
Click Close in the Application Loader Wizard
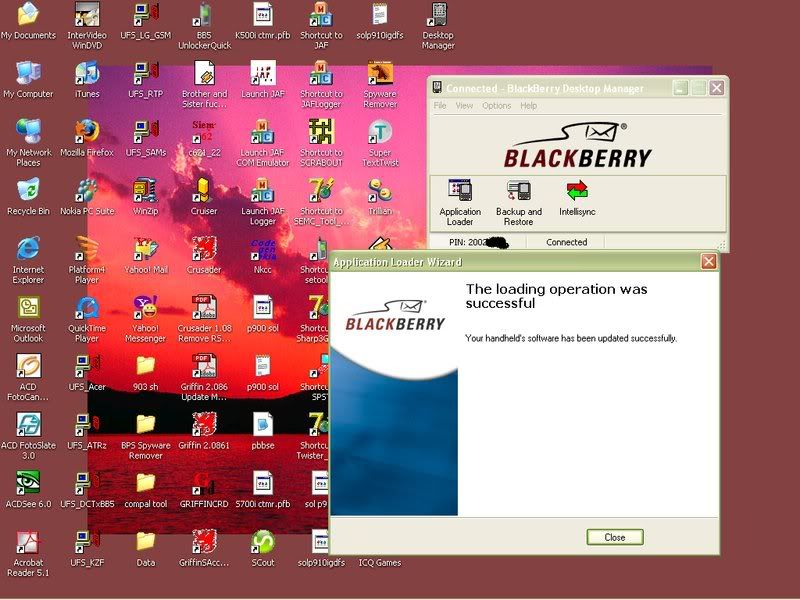click(615, 537)
